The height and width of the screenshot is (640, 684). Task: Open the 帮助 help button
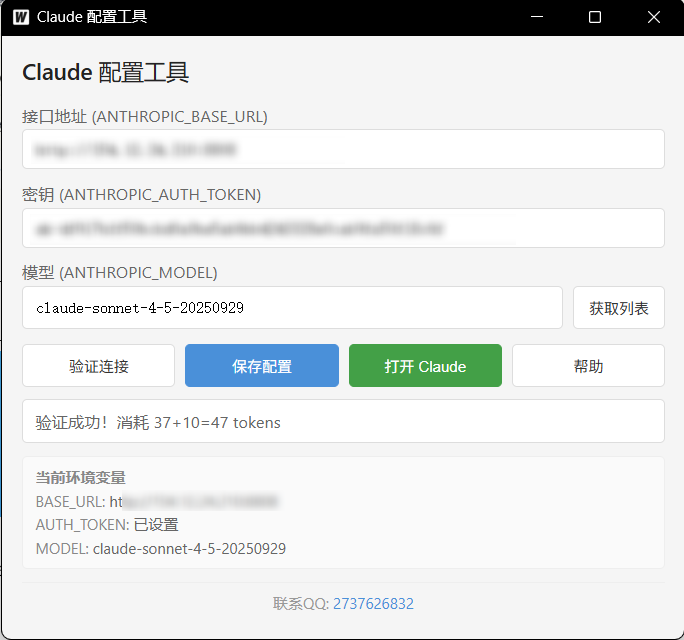pyautogui.click(x=588, y=366)
